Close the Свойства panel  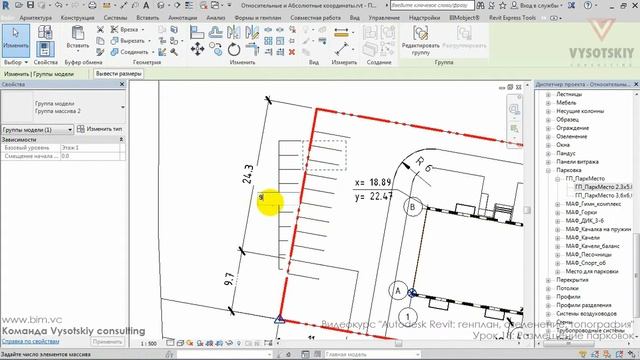(122, 84)
